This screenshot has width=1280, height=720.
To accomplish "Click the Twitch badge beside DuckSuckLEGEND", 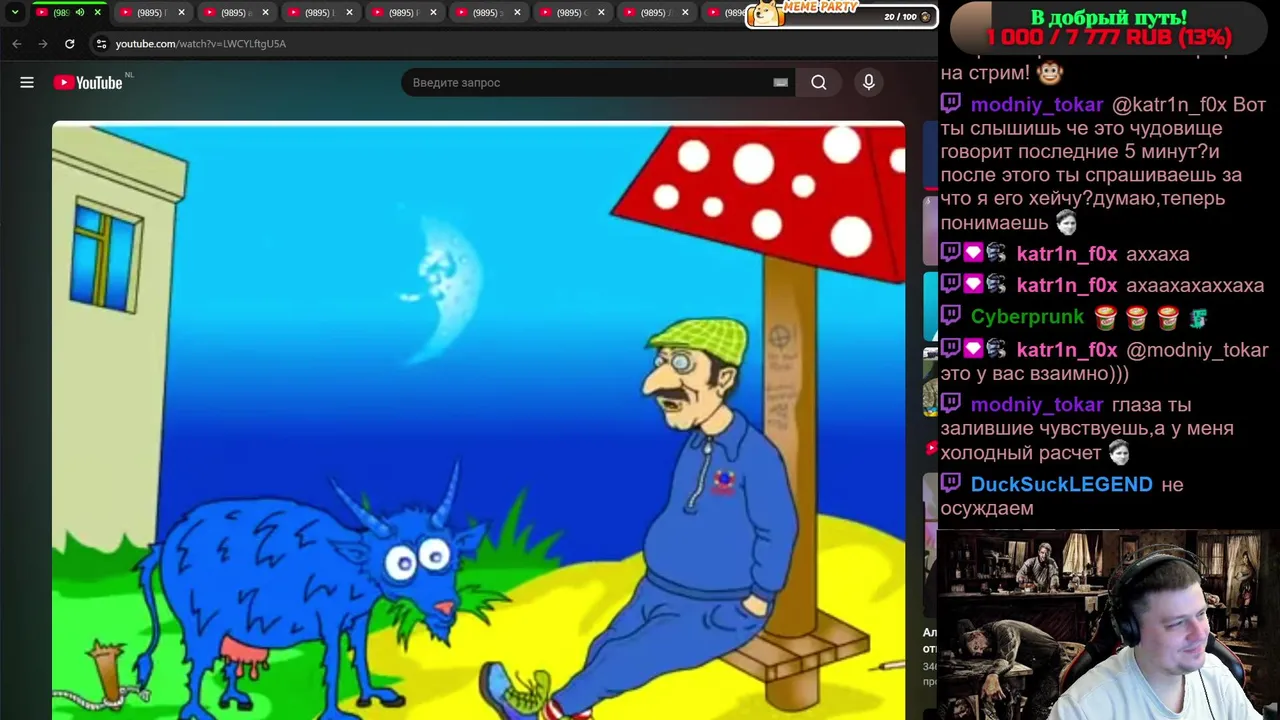I will (x=951, y=483).
